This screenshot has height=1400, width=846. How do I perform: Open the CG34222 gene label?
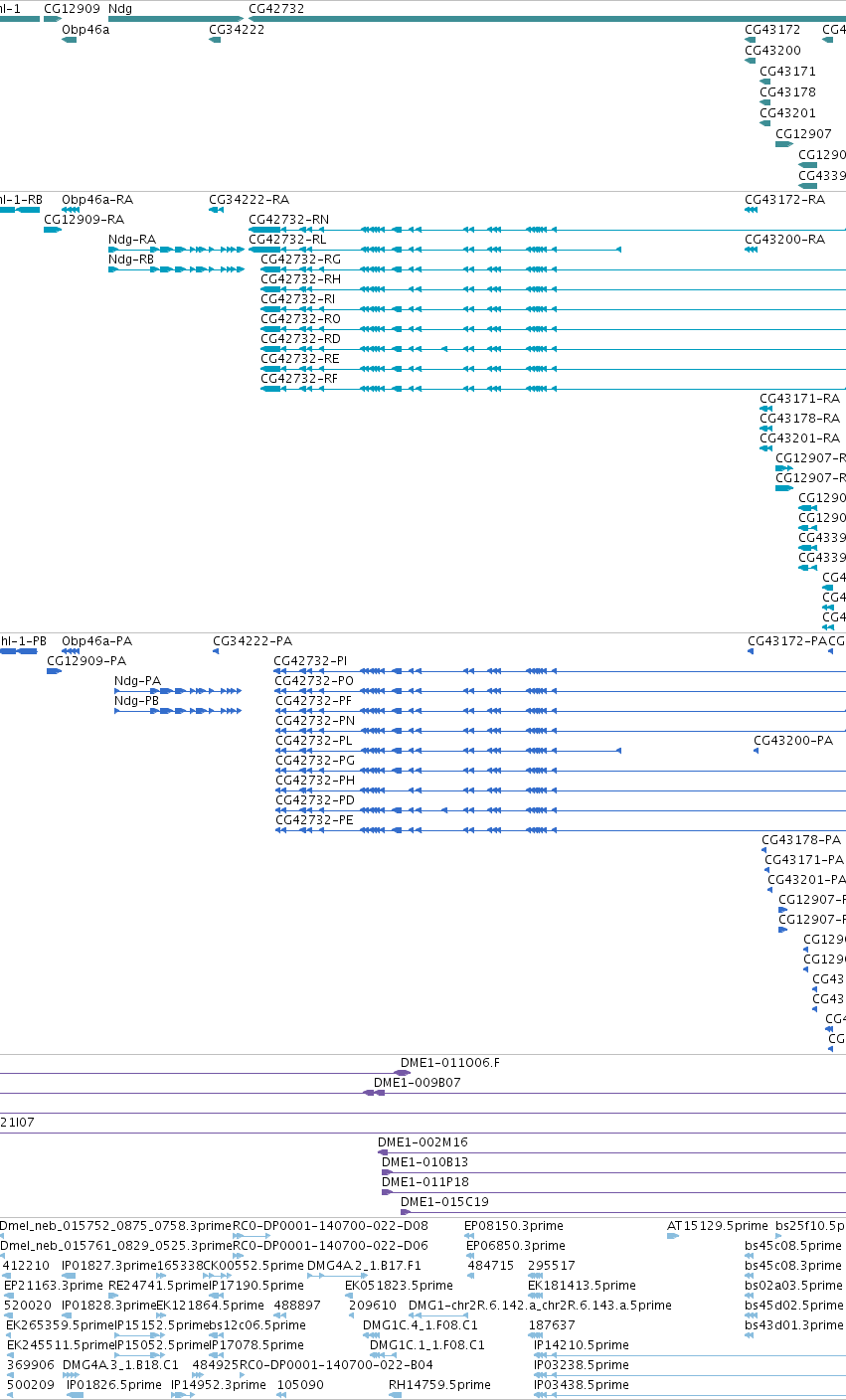(237, 30)
